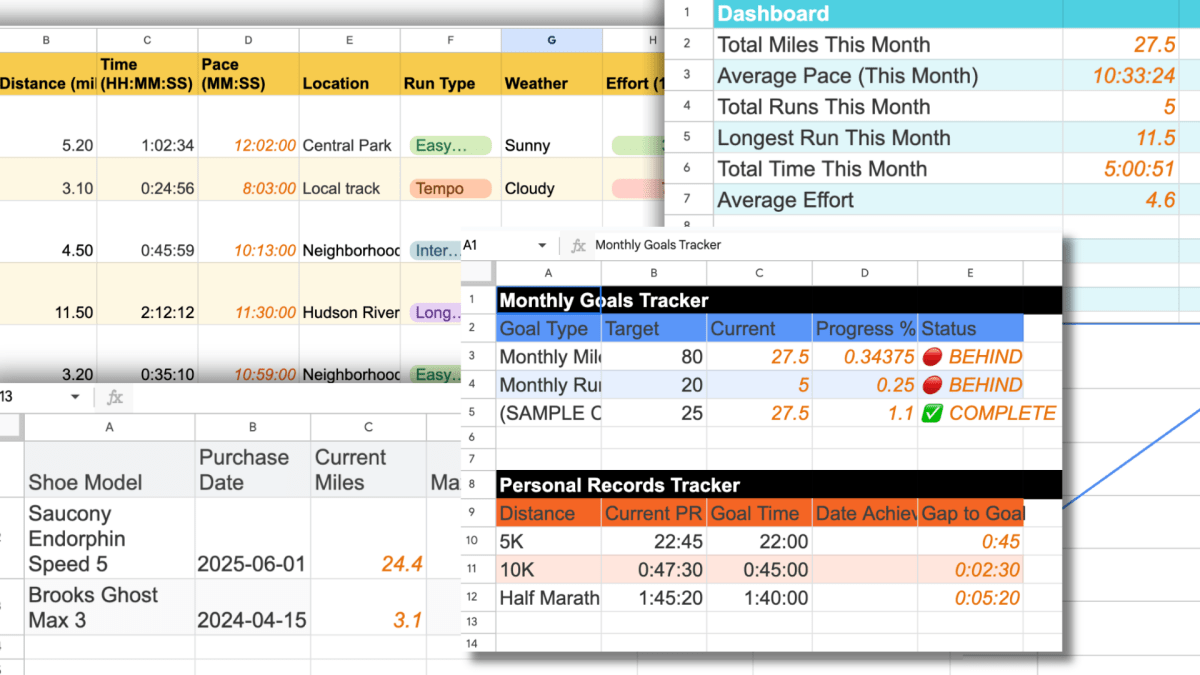Select column D header in Monthly Goals sheet

pos(864,273)
